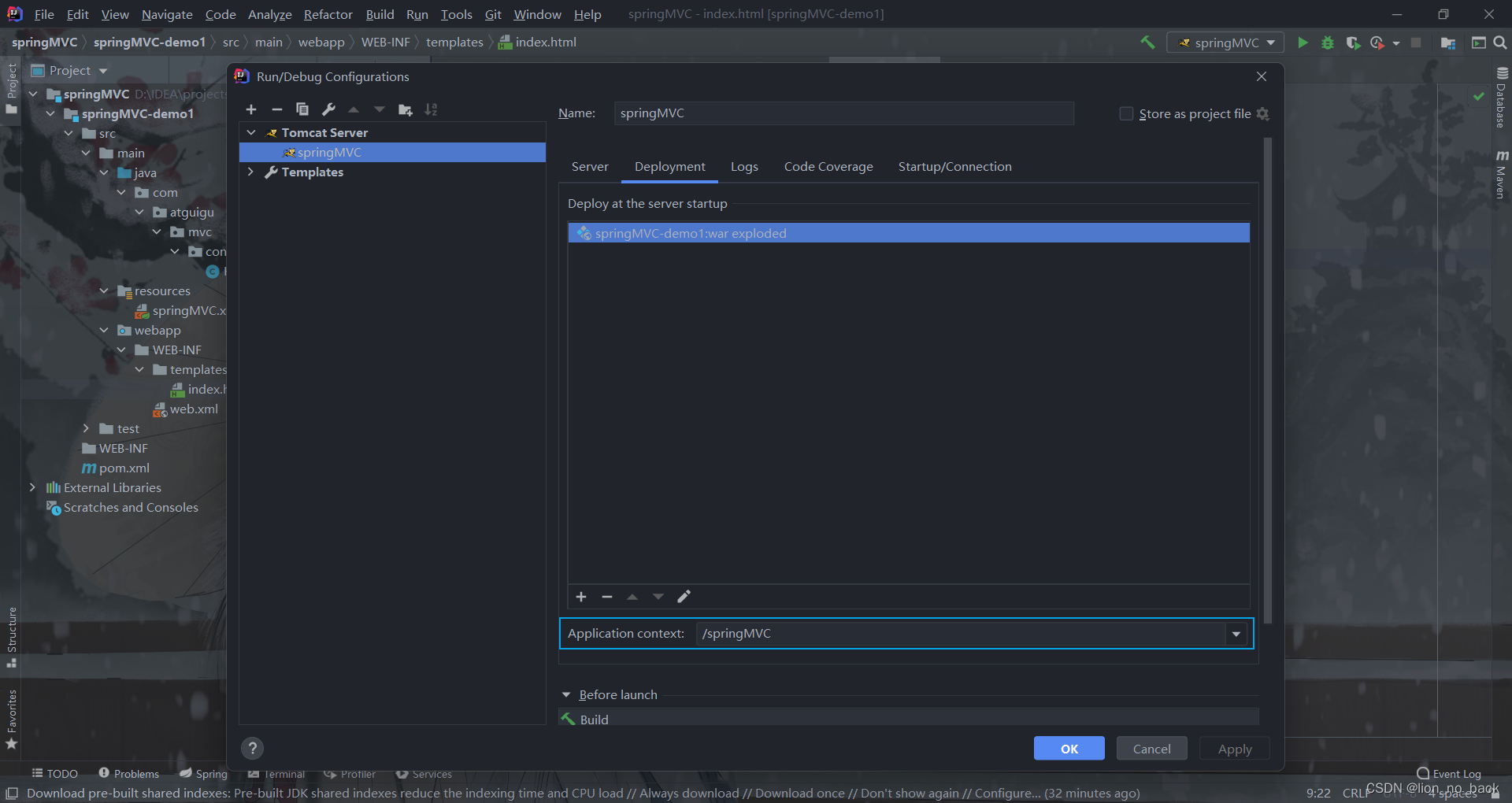This screenshot has height=803, width=1512.
Task: Select the springMVC configuration item
Action: pyautogui.click(x=392, y=152)
